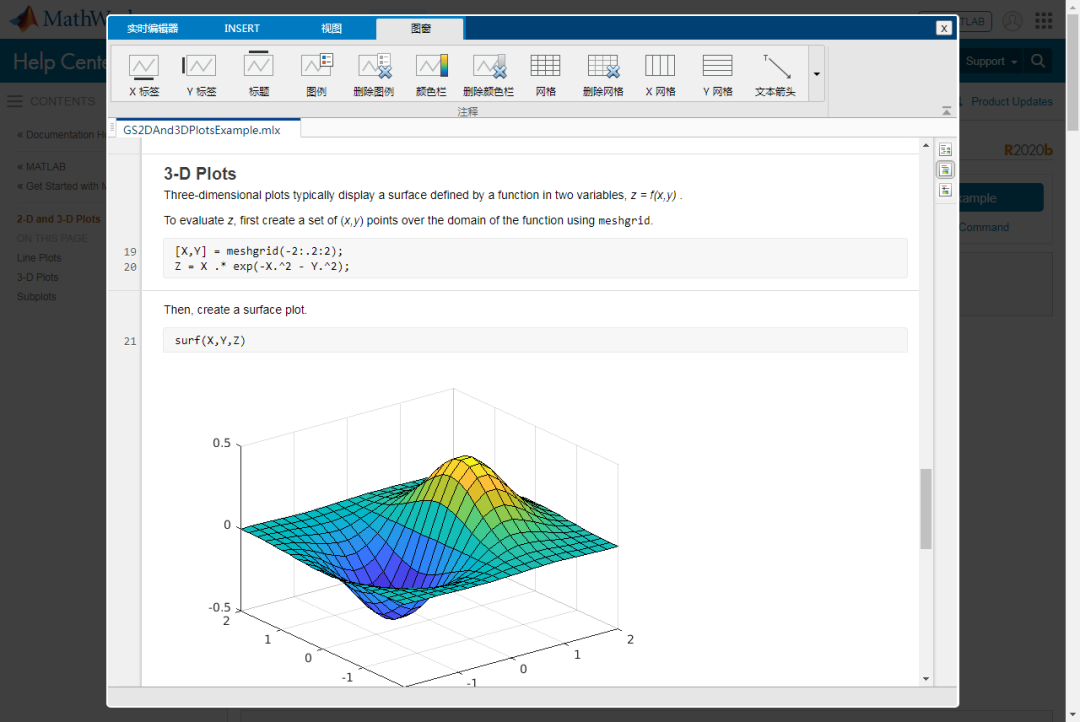This screenshot has width=1080, height=722.
Task: Jump to Subplots section
Action: (37, 296)
